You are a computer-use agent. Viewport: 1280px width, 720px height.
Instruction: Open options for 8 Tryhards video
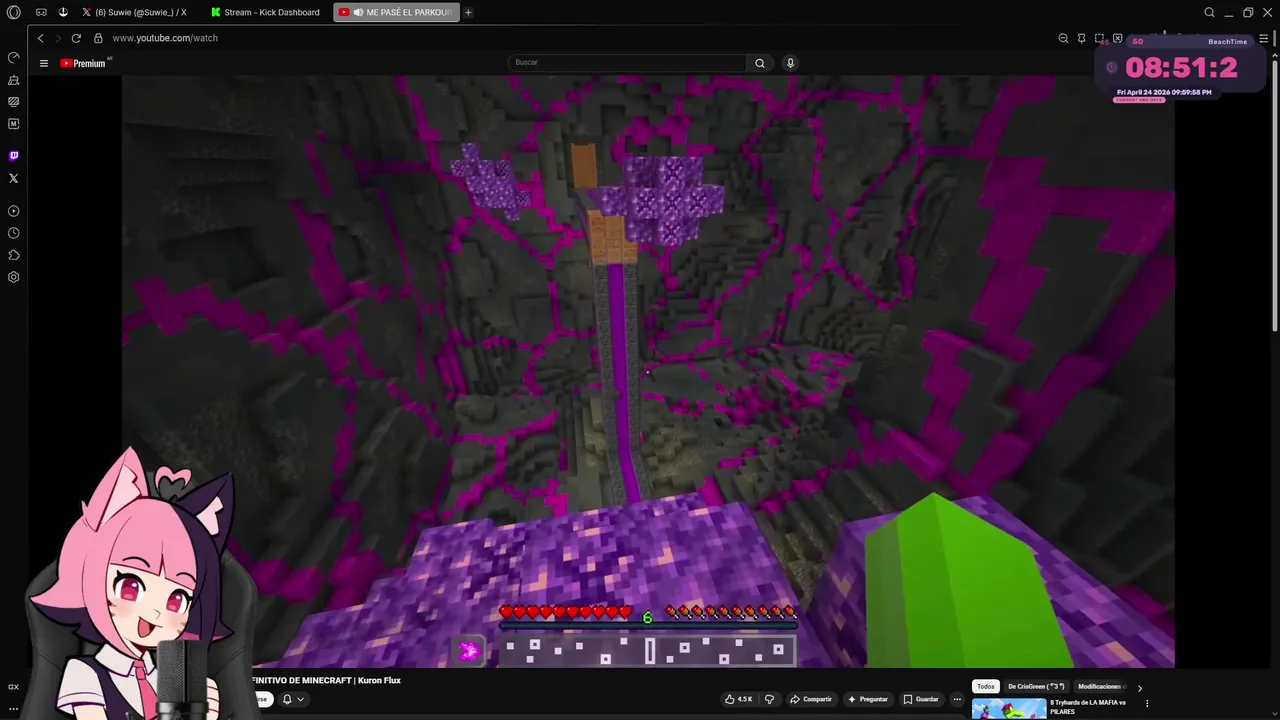click(1147, 703)
